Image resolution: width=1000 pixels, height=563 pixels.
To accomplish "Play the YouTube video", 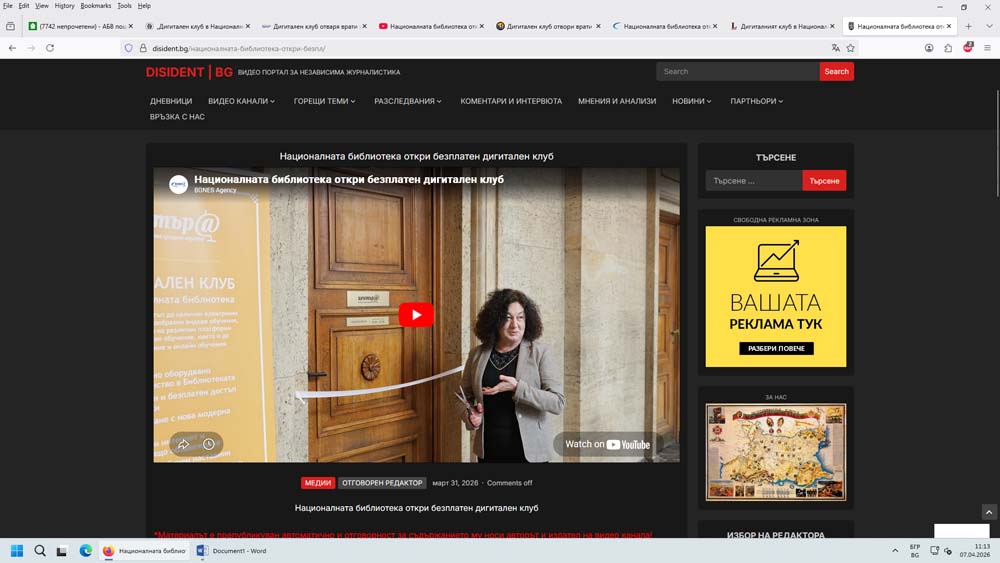I will pyautogui.click(x=416, y=314).
